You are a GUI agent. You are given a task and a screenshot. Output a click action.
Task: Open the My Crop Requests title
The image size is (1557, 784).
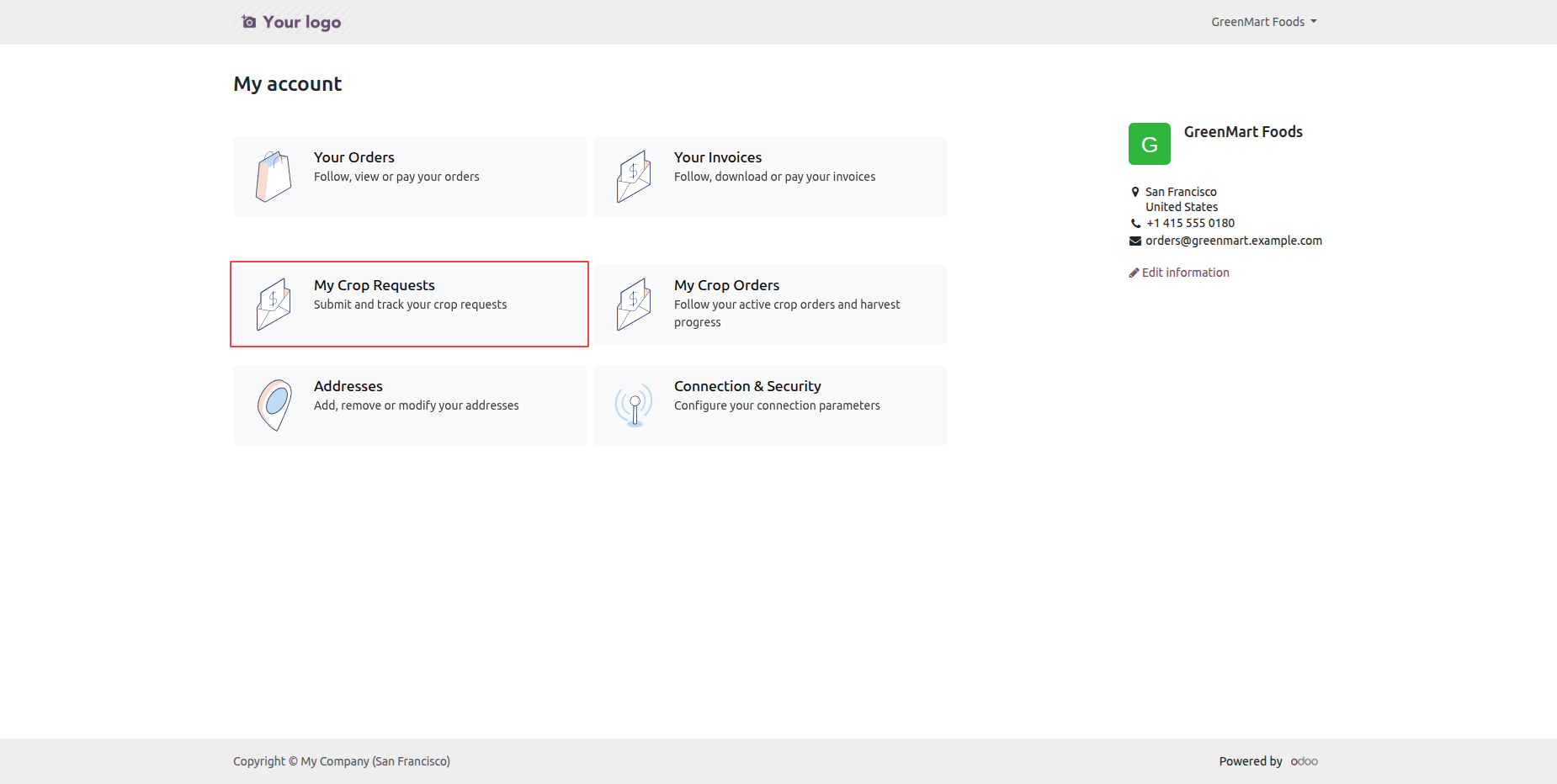375,285
